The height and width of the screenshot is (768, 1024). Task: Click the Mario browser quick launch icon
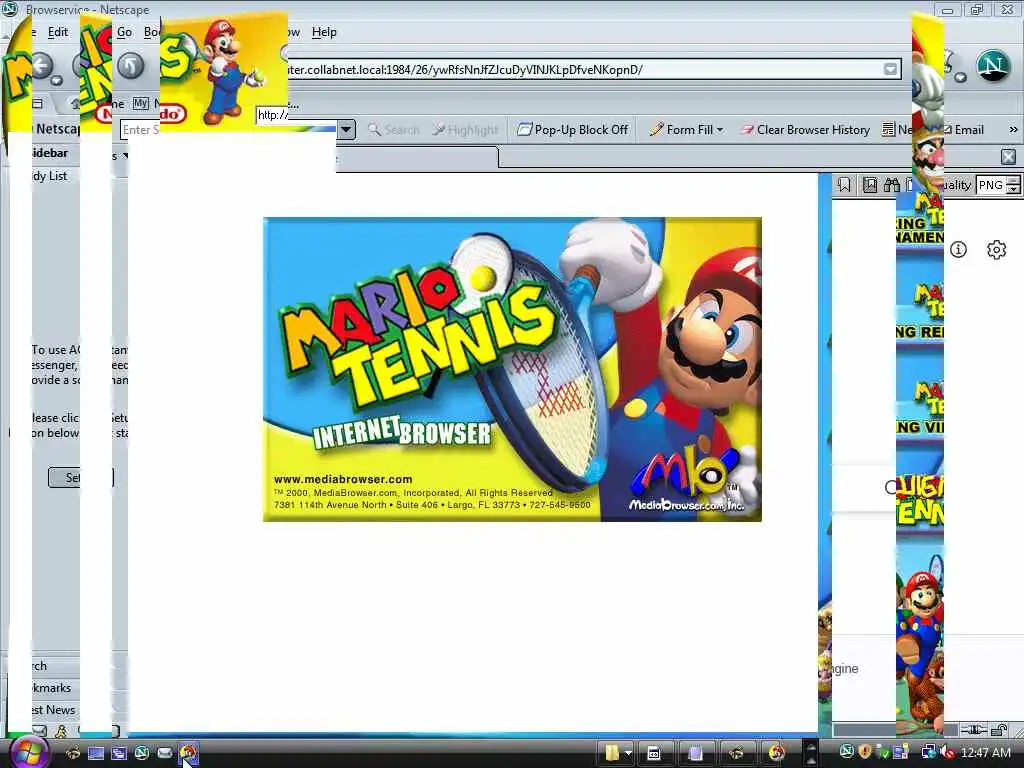(x=188, y=753)
